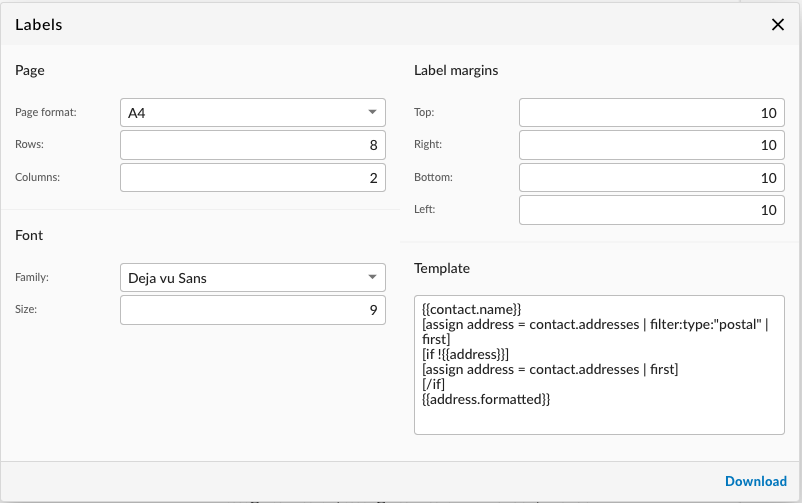Click the "{{contact.name}}" template line
The image size is (802, 503).
tap(472, 309)
